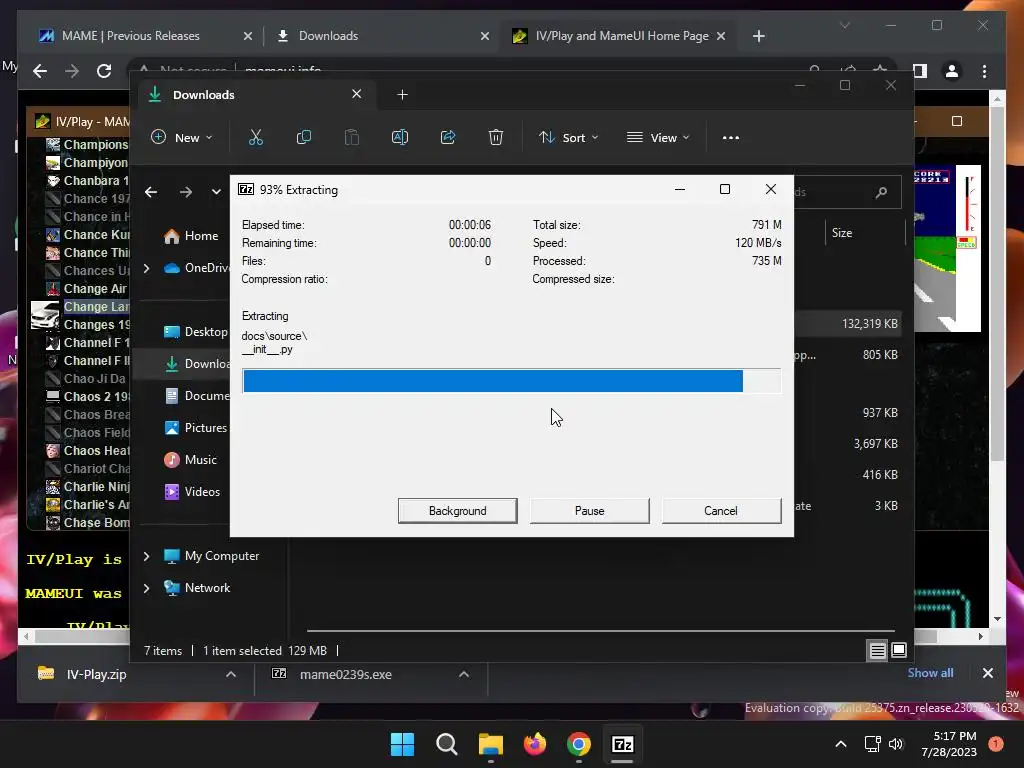1024x768 pixels.
Task: Expand My Computer tree node
Action: [146, 556]
